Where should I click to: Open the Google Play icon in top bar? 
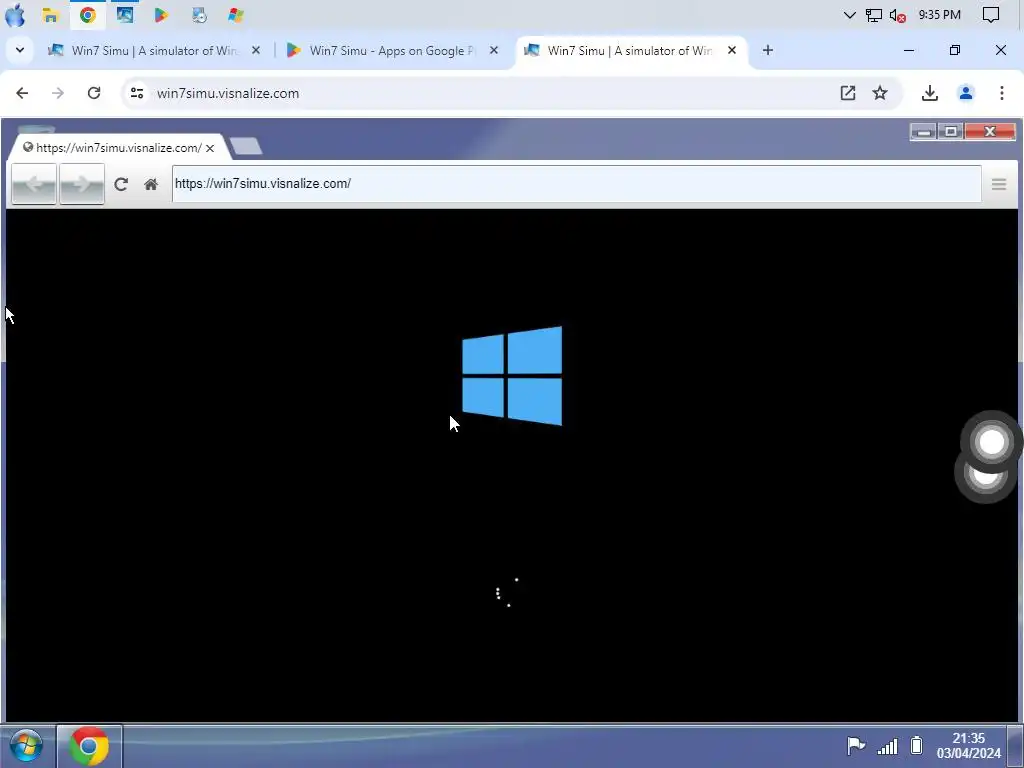click(x=161, y=15)
